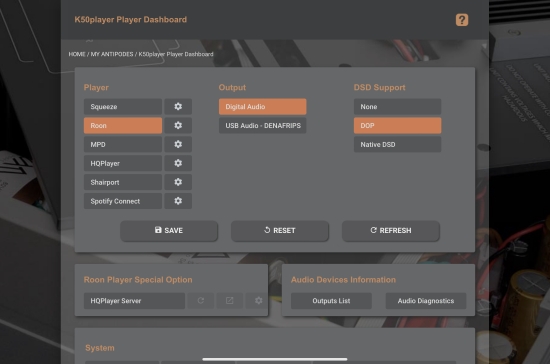This screenshot has height=364, width=550.
Task: Click open-external icon beside HQPlayer Server
Action: pyautogui.click(x=229, y=301)
